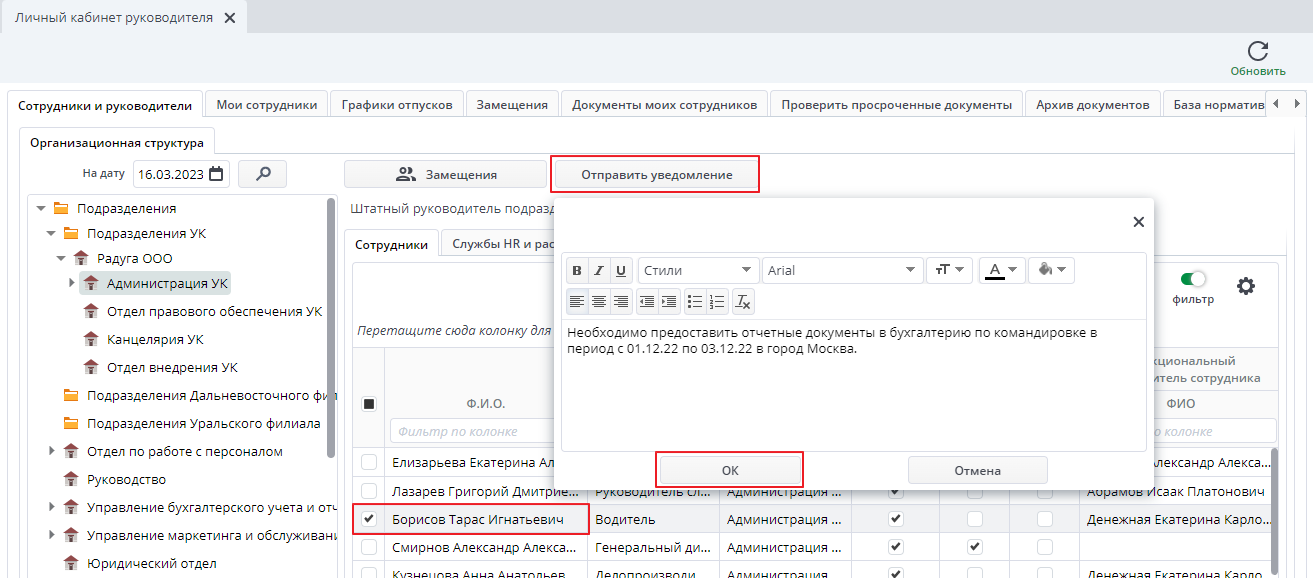The width and height of the screenshot is (1313, 578).
Task: Check the Смирнов Александр row checkbox
Action: point(369,547)
